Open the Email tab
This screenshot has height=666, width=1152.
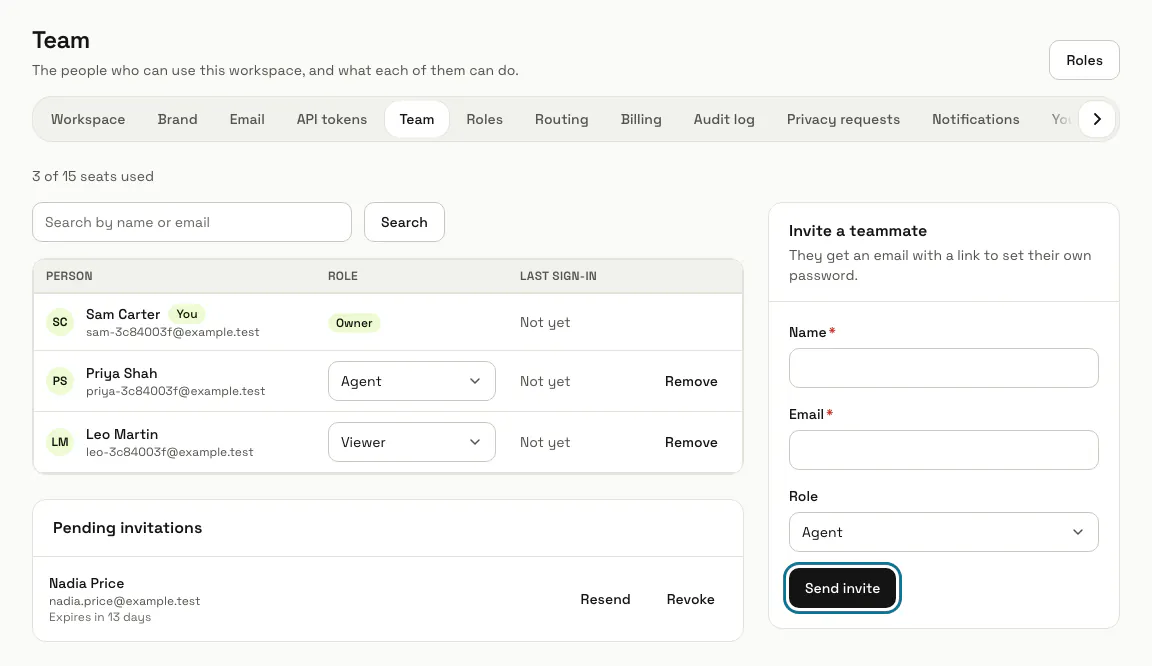pos(247,119)
